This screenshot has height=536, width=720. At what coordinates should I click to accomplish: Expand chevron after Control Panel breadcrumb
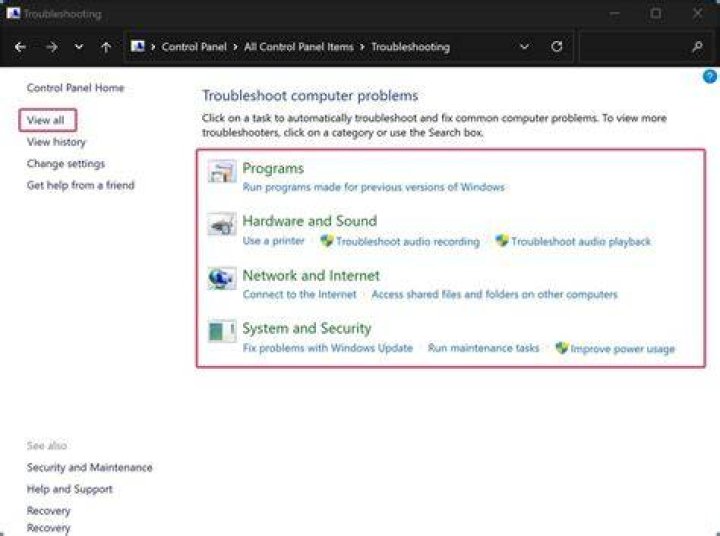coord(235,47)
